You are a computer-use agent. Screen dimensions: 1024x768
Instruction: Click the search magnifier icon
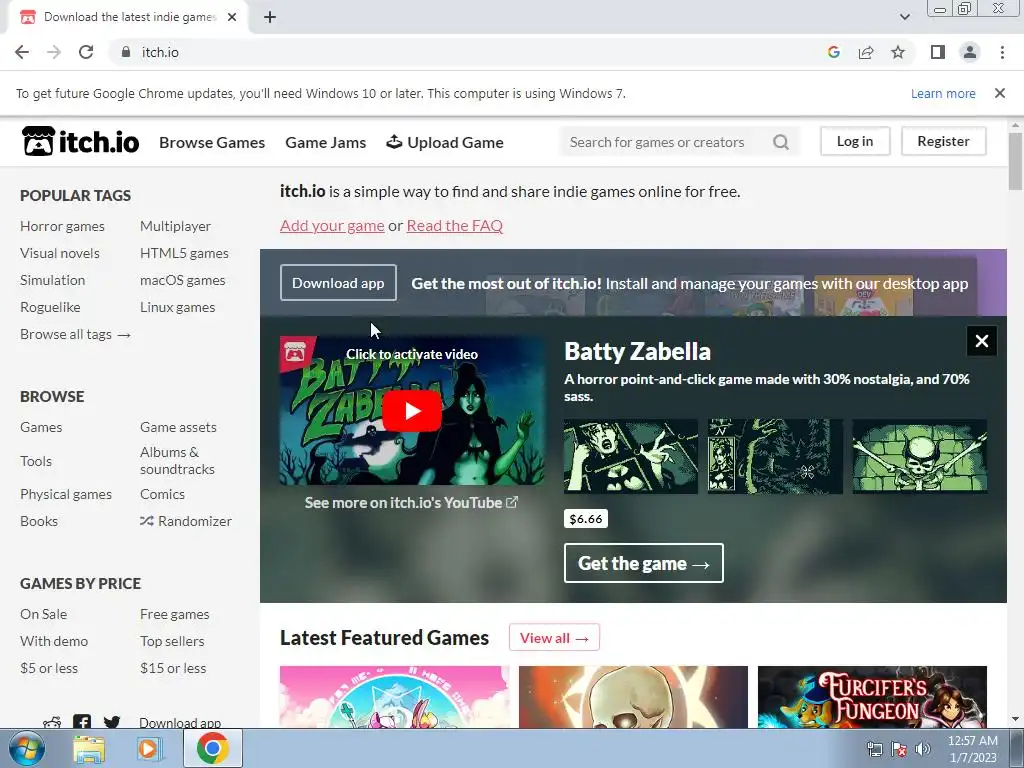point(780,142)
